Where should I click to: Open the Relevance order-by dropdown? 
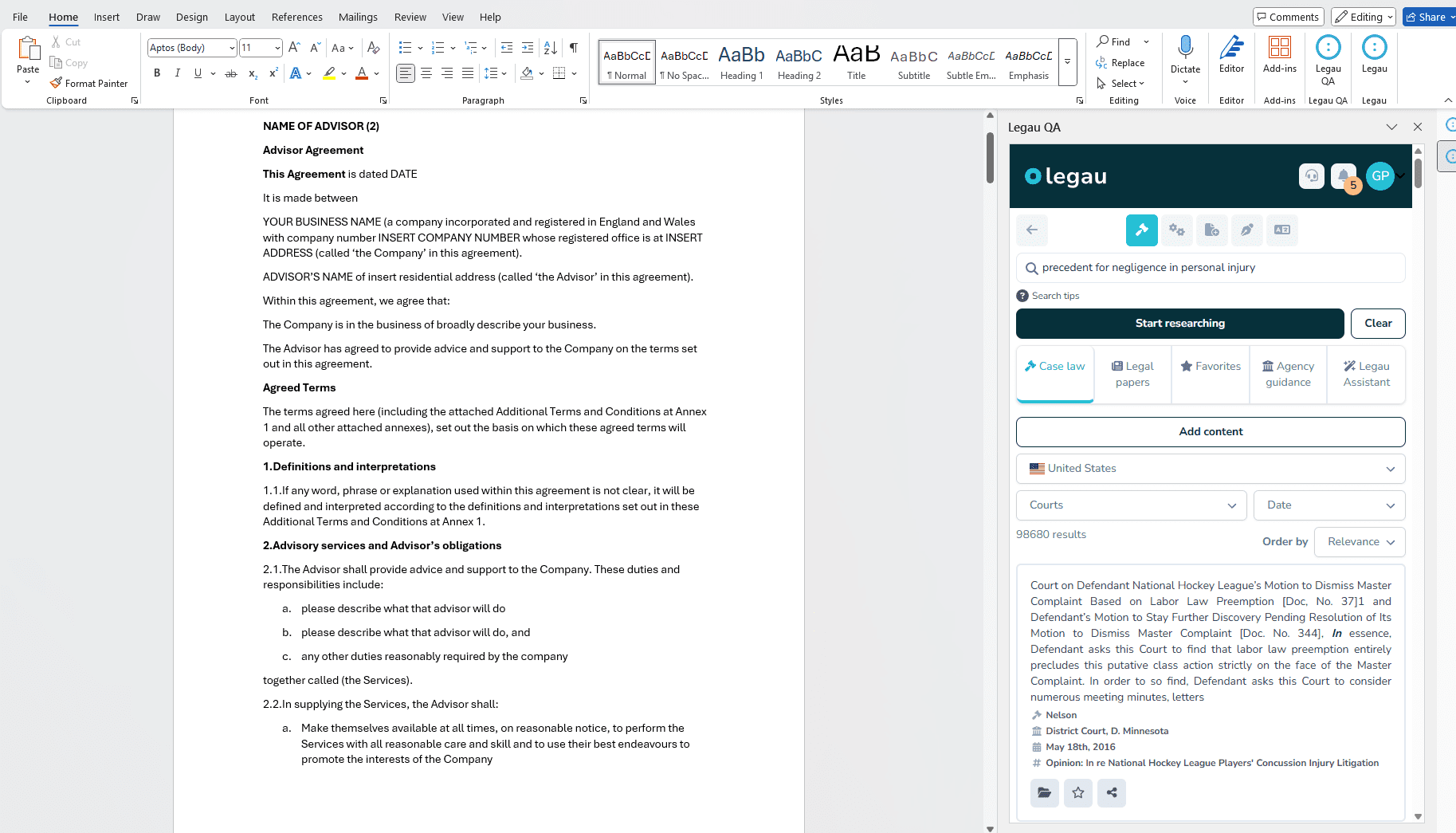point(1359,542)
